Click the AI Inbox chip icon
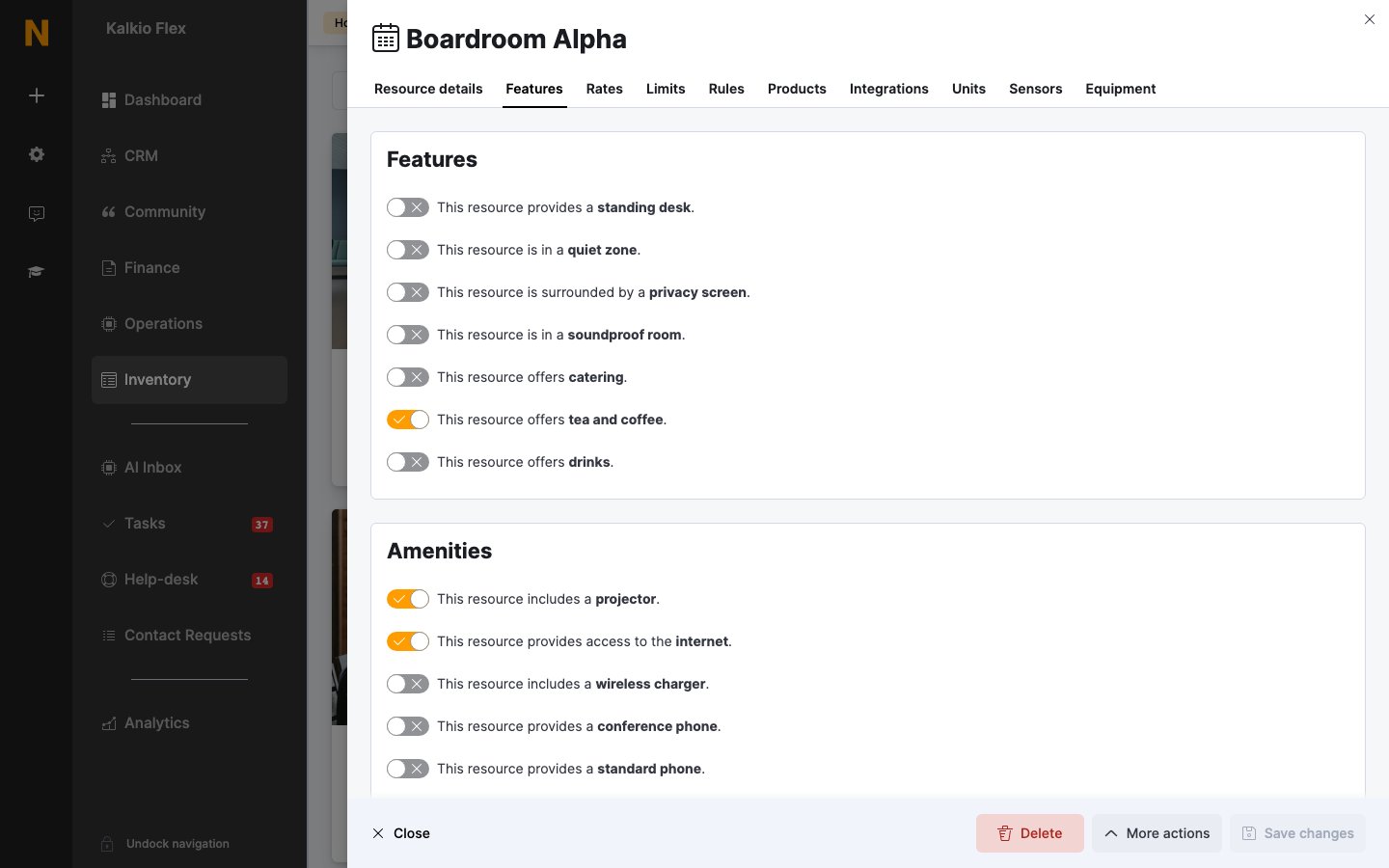 [x=109, y=468]
